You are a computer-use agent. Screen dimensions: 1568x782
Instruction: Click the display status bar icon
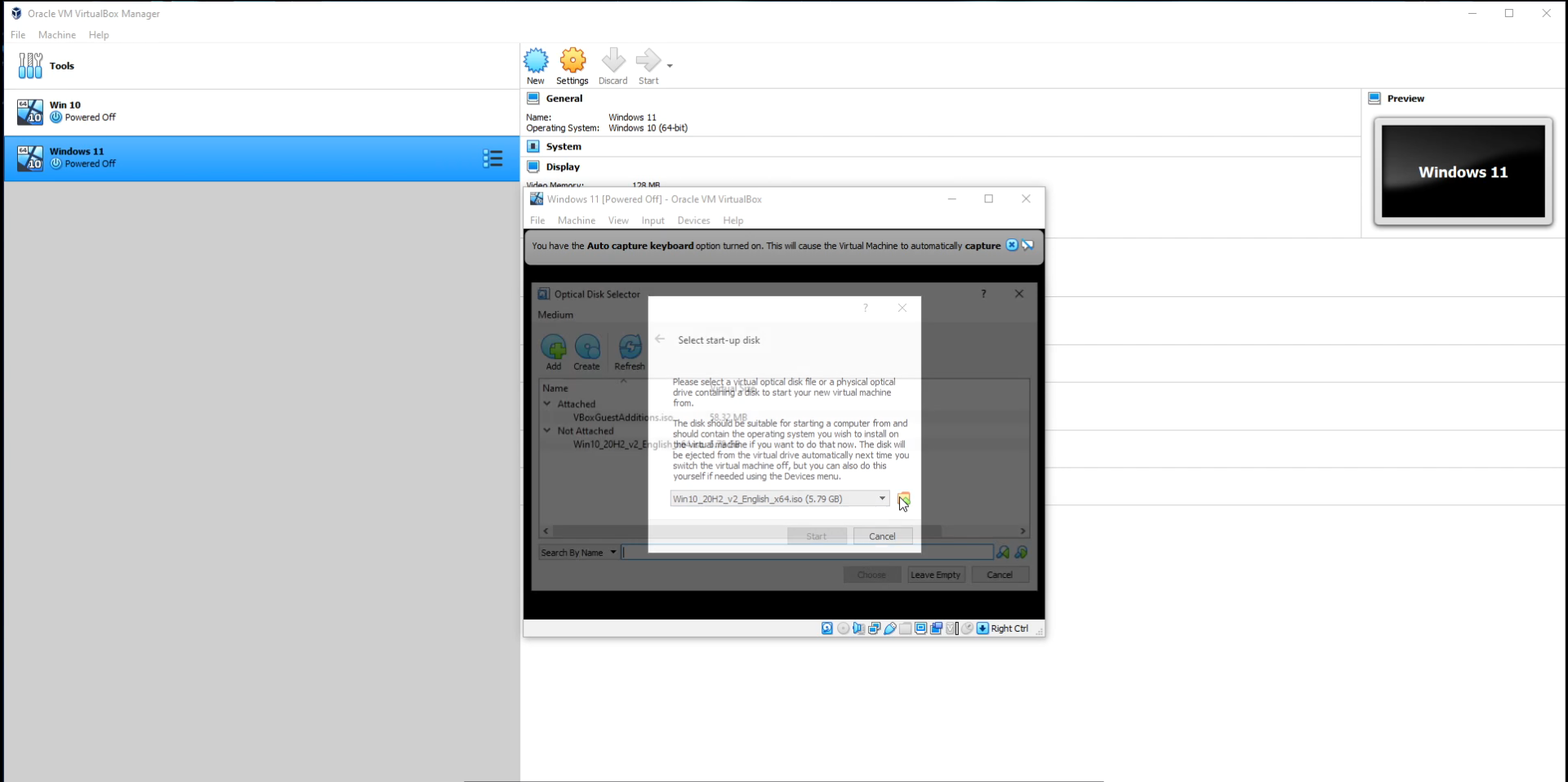(x=921, y=629)
